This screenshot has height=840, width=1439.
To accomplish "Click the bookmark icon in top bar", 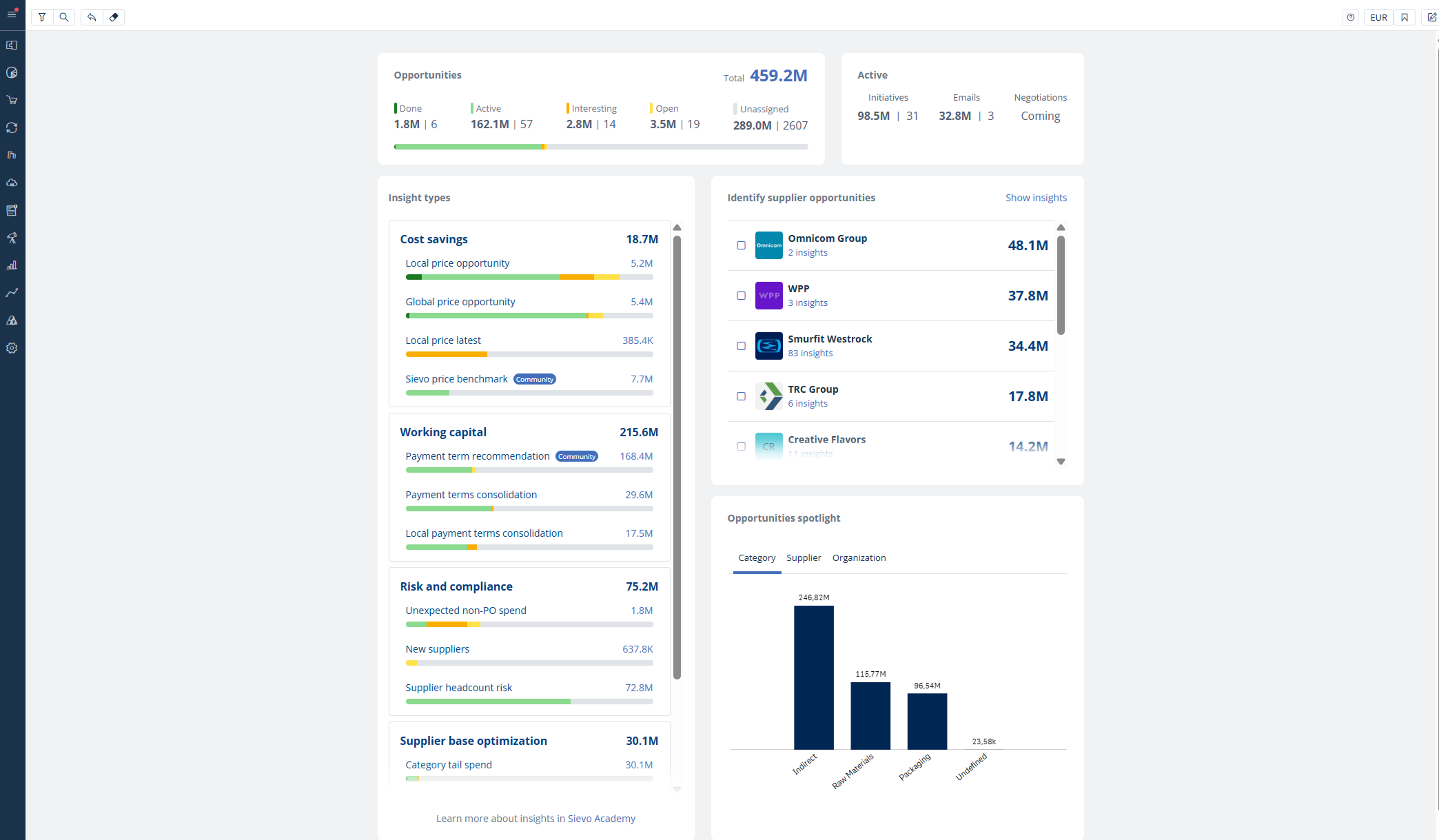I will (1405, 17).
